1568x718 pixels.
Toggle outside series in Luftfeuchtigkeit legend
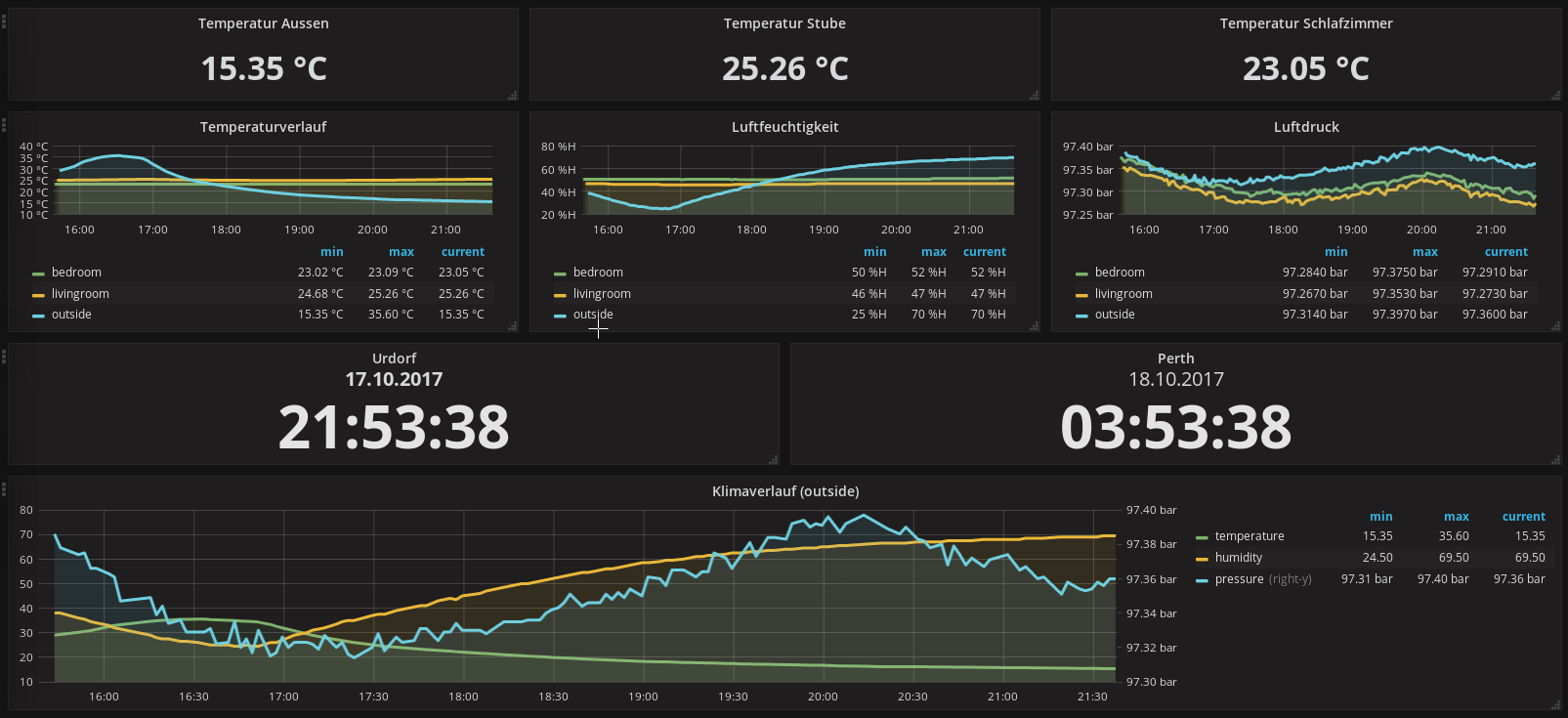click(x=593, y=315)
